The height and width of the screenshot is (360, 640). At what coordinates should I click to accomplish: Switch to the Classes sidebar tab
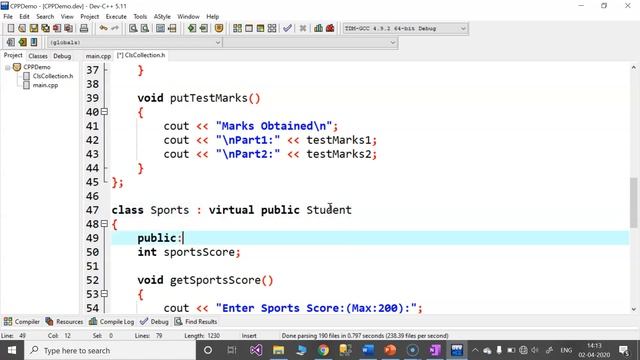pos(38,56)
